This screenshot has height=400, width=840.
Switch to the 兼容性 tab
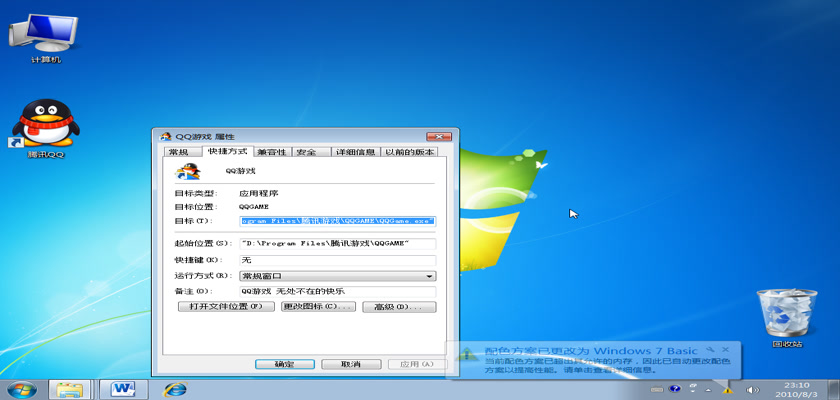click(x=270, y=152)
